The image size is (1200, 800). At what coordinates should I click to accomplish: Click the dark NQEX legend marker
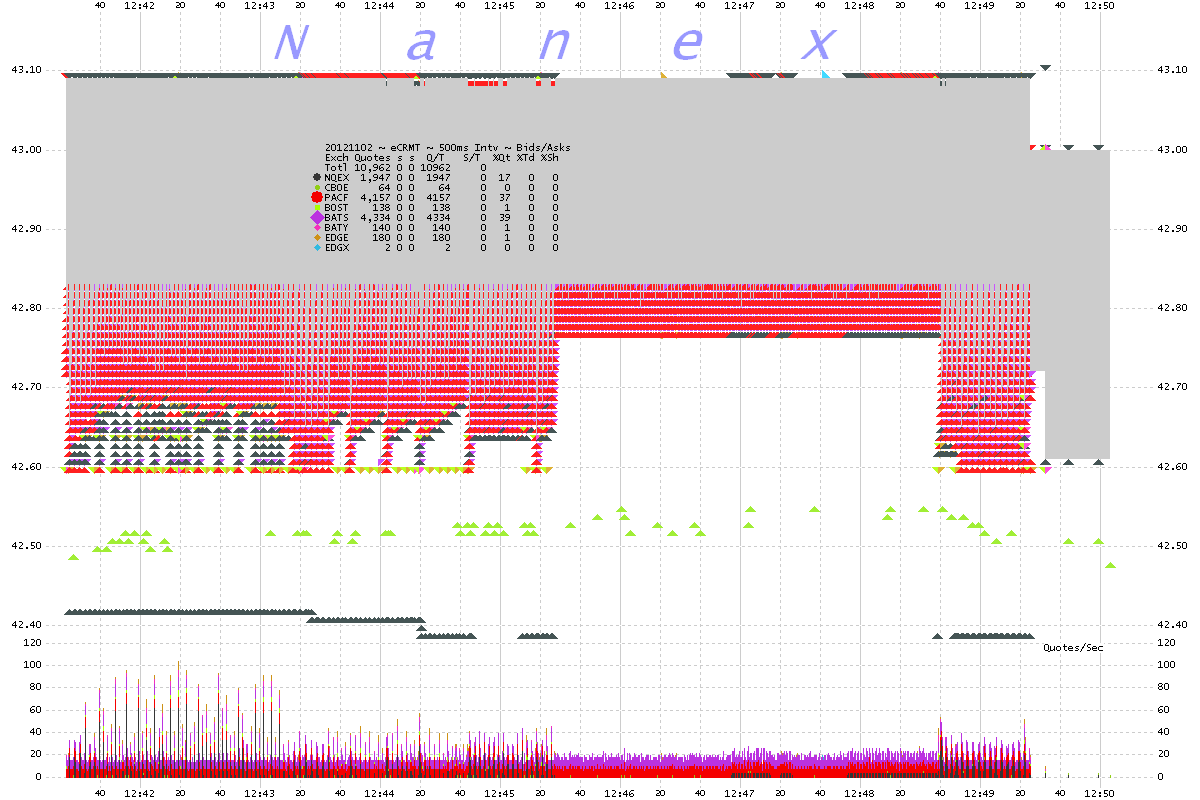317,177
